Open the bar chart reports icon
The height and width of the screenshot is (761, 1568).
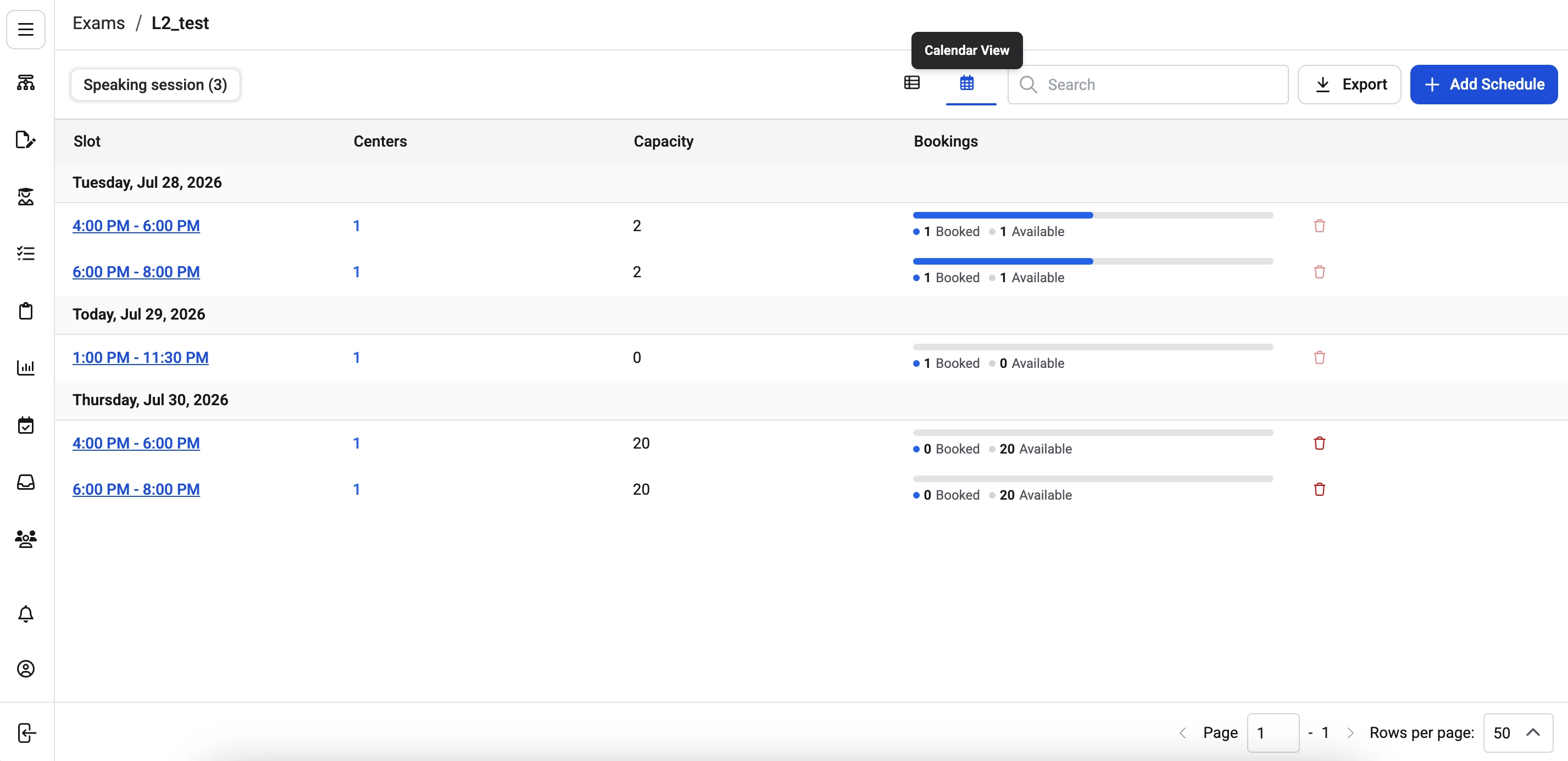click(26, 367)
